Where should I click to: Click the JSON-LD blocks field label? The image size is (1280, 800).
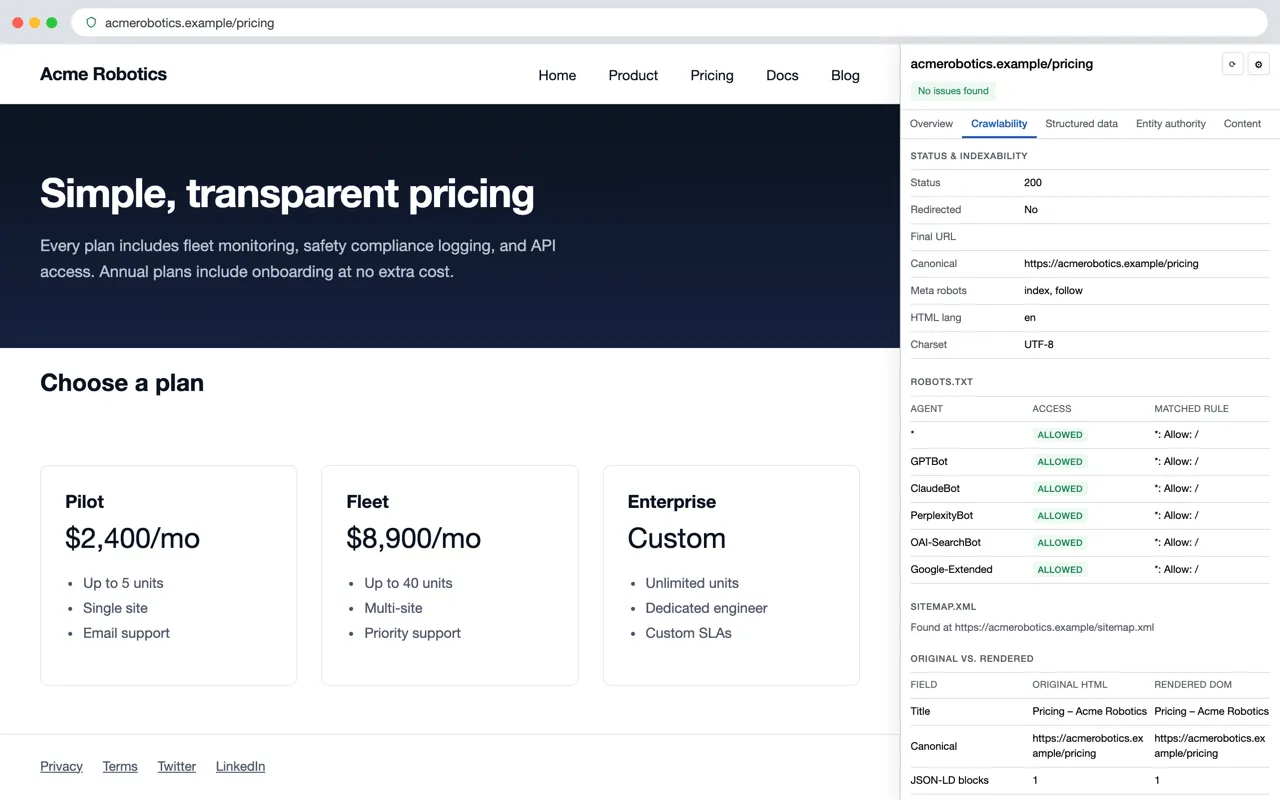pos(949,780)
